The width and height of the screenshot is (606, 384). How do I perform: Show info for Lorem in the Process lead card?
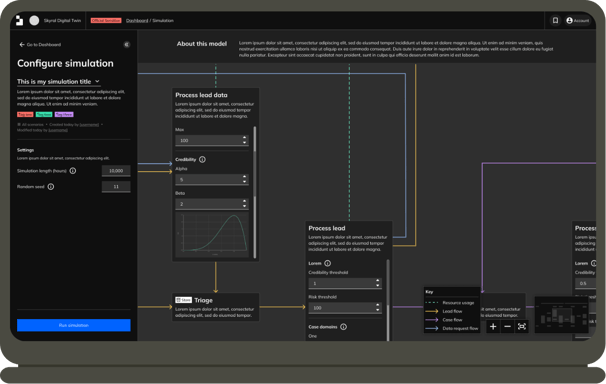[327, 263]
